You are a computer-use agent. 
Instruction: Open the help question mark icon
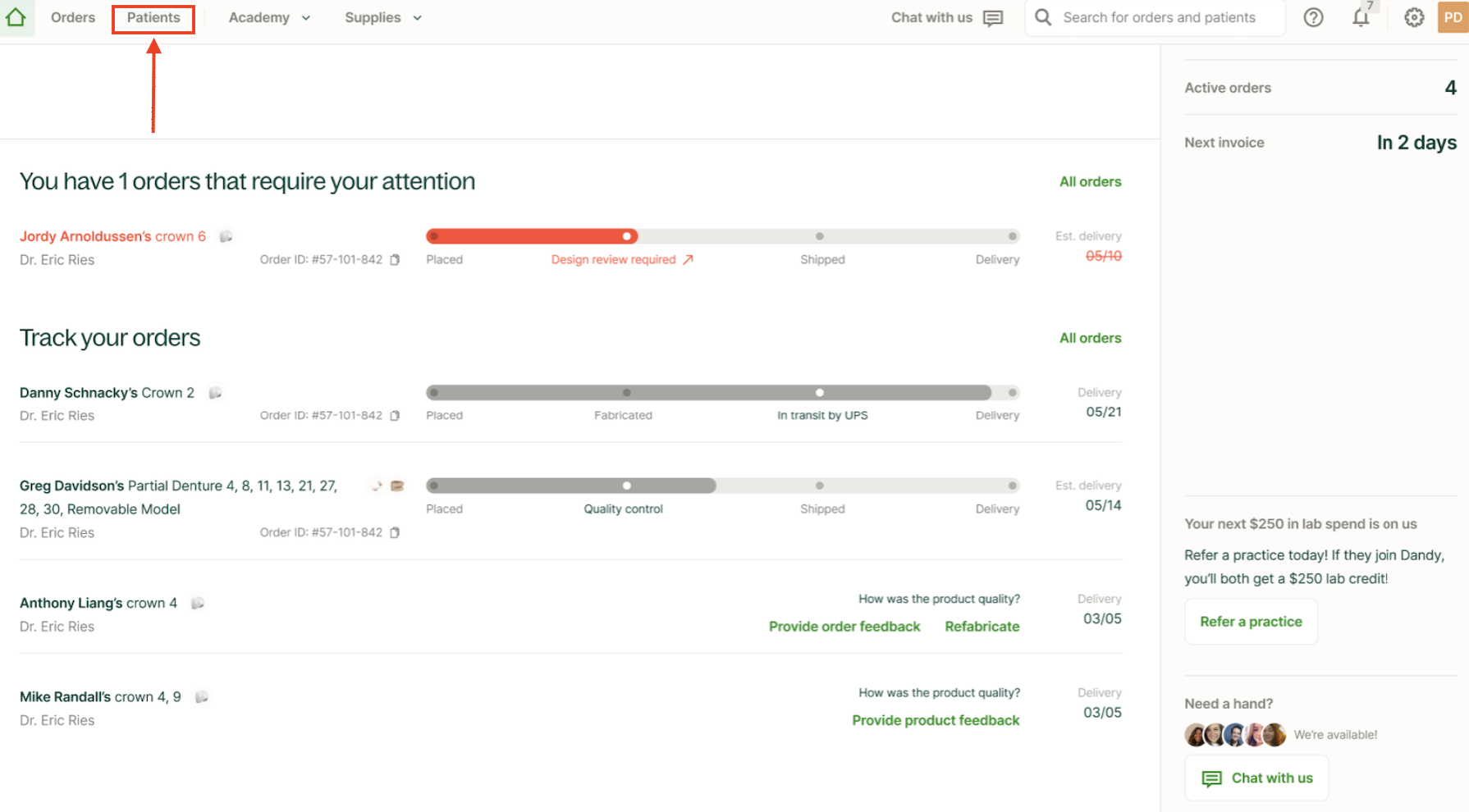point(1313,17)
